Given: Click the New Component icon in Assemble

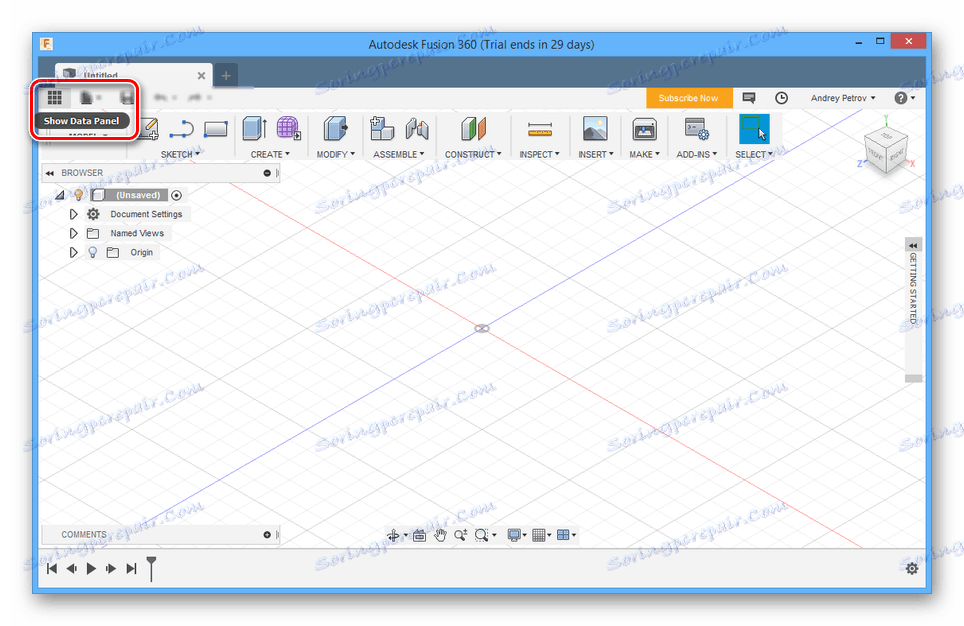Looking at the screenshot, I should (382, 129).
